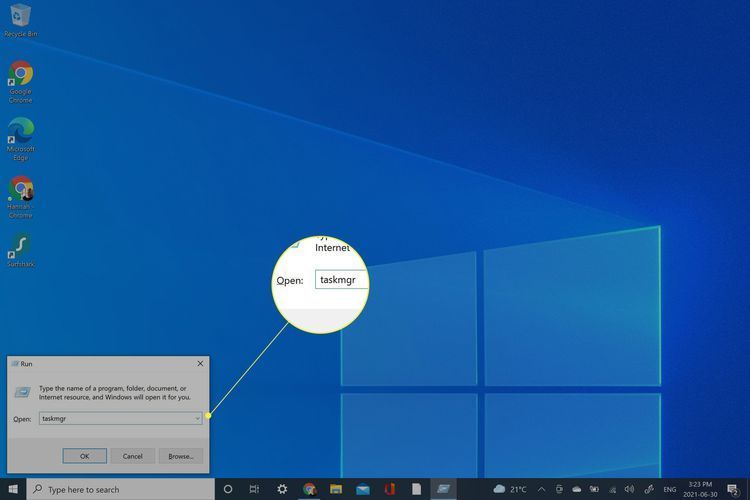Click the Open text field with taskmgr
The width and height of the screenshot is (750, 500).
coord(115,418)
